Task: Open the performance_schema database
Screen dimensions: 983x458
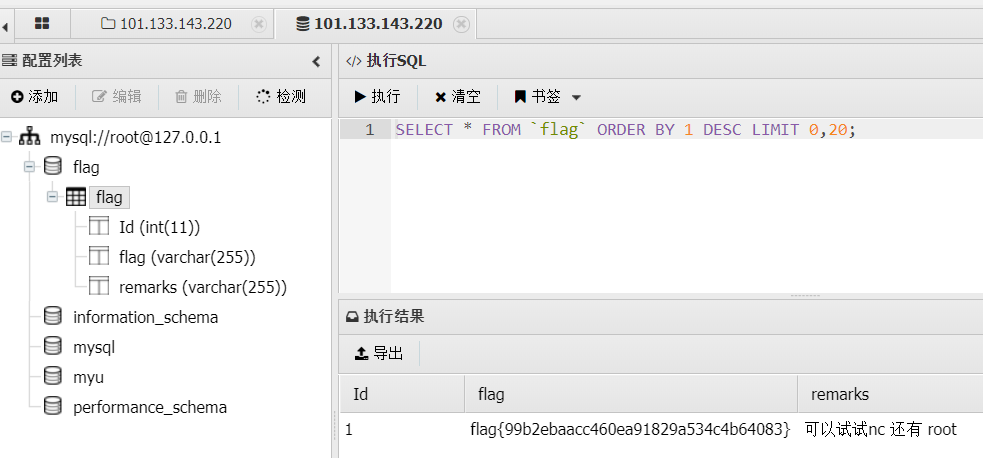Action: [x=150, y=407]
